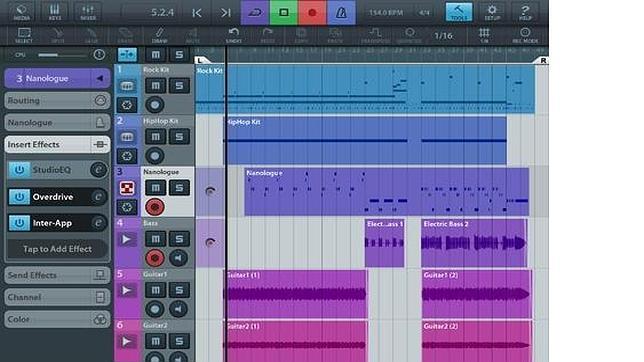Click the Copy tool icon
Viewport: 644px width, 362px height.
[301, 35]
